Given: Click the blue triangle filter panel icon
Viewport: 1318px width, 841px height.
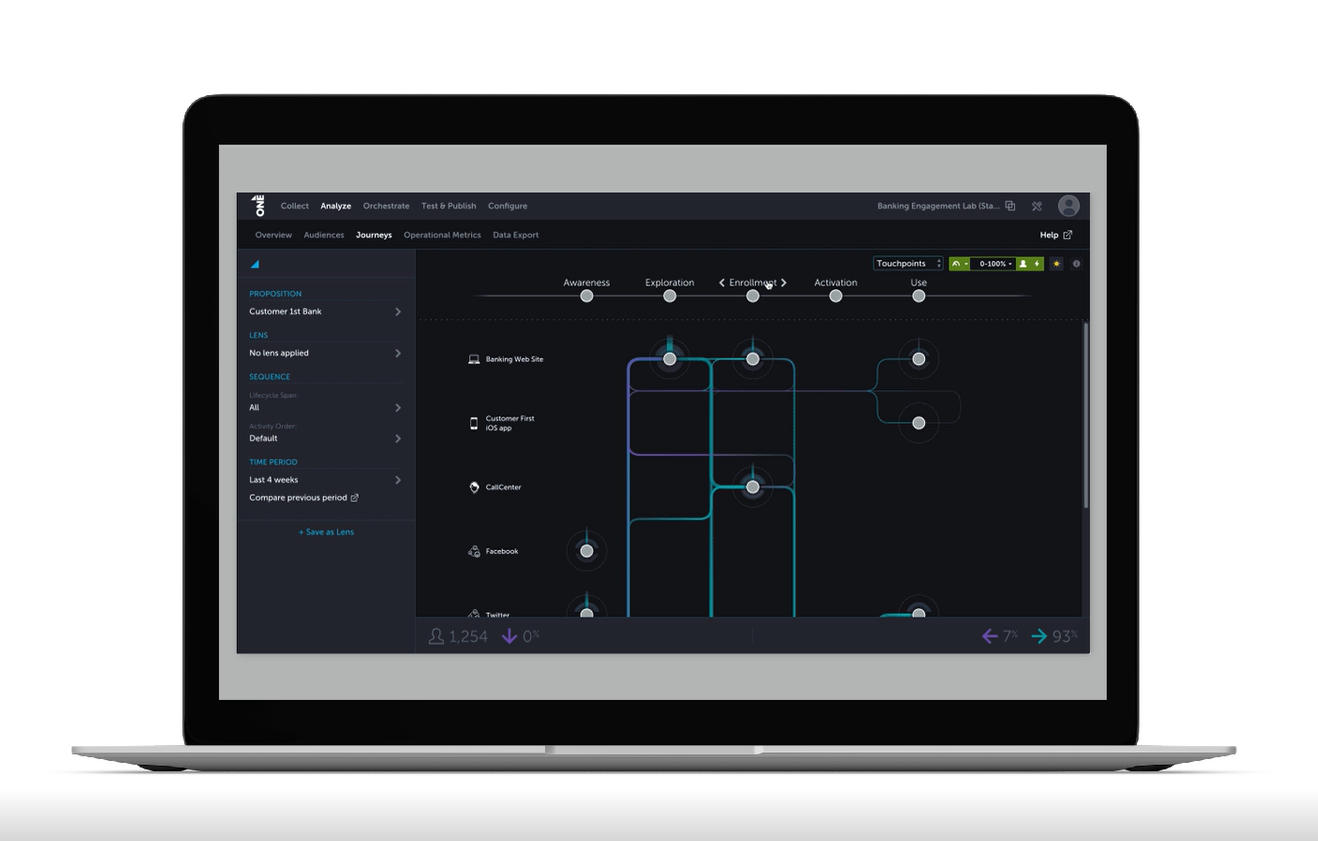Looking at the screenshot, I should tap(254, 264).
